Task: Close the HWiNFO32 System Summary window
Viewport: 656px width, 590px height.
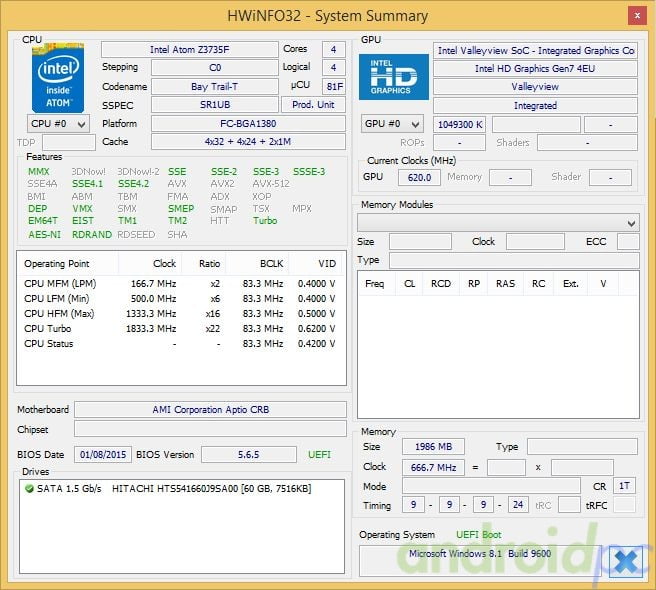Action: [637, 15]
